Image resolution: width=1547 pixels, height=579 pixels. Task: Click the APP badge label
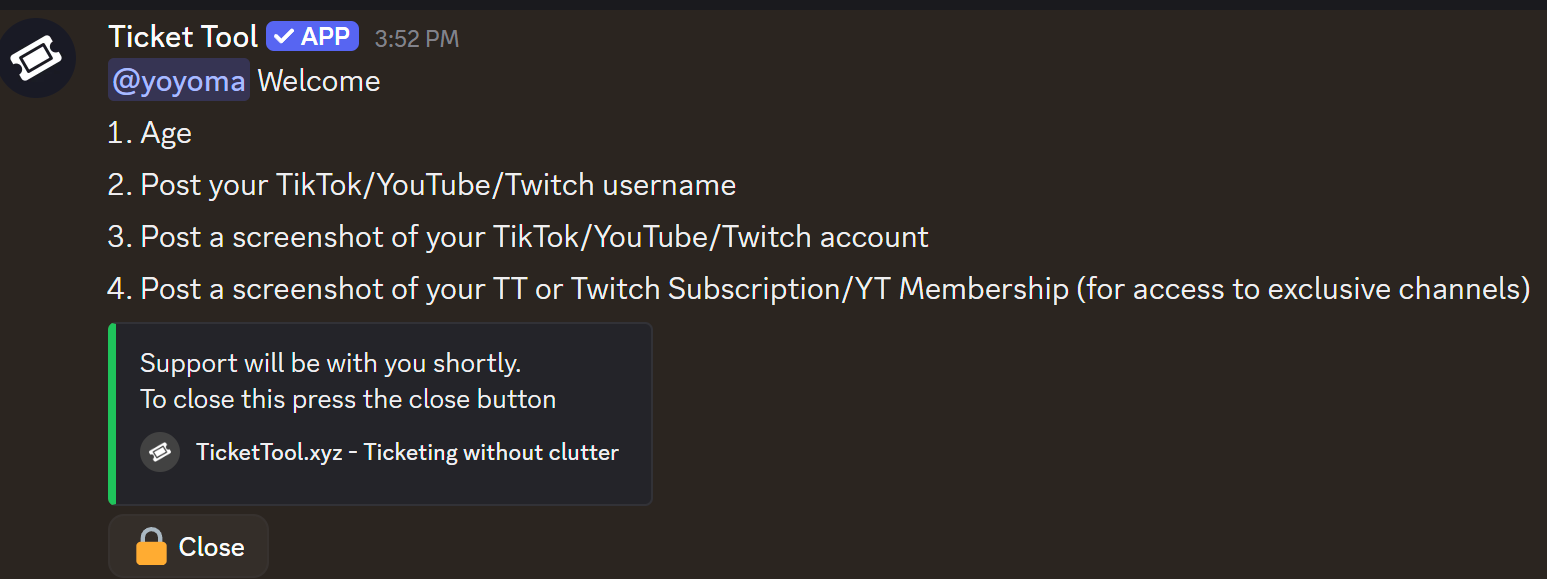(325, 37)
